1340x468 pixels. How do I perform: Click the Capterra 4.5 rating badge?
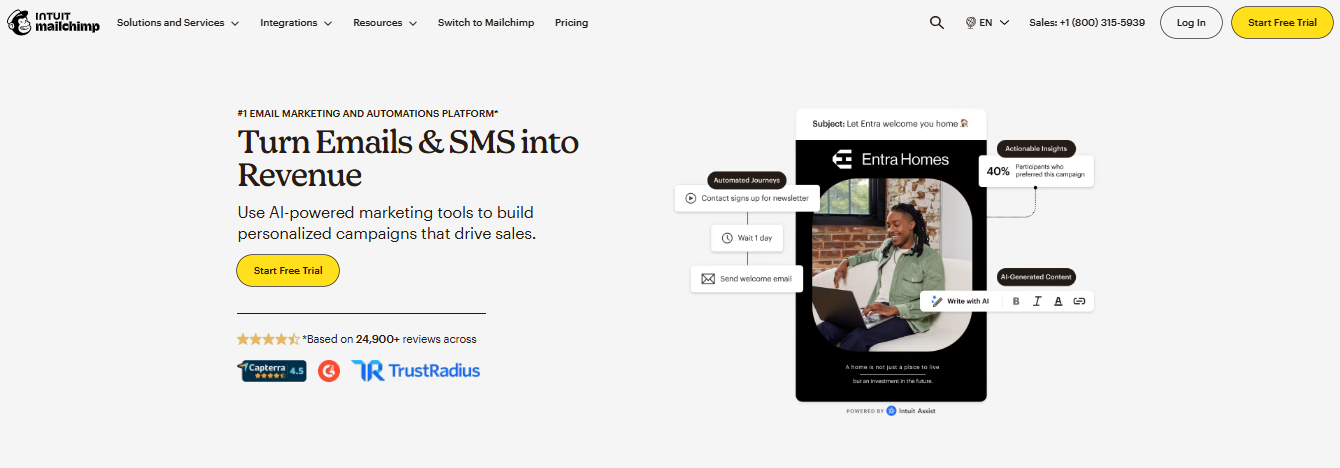point(272,371)
